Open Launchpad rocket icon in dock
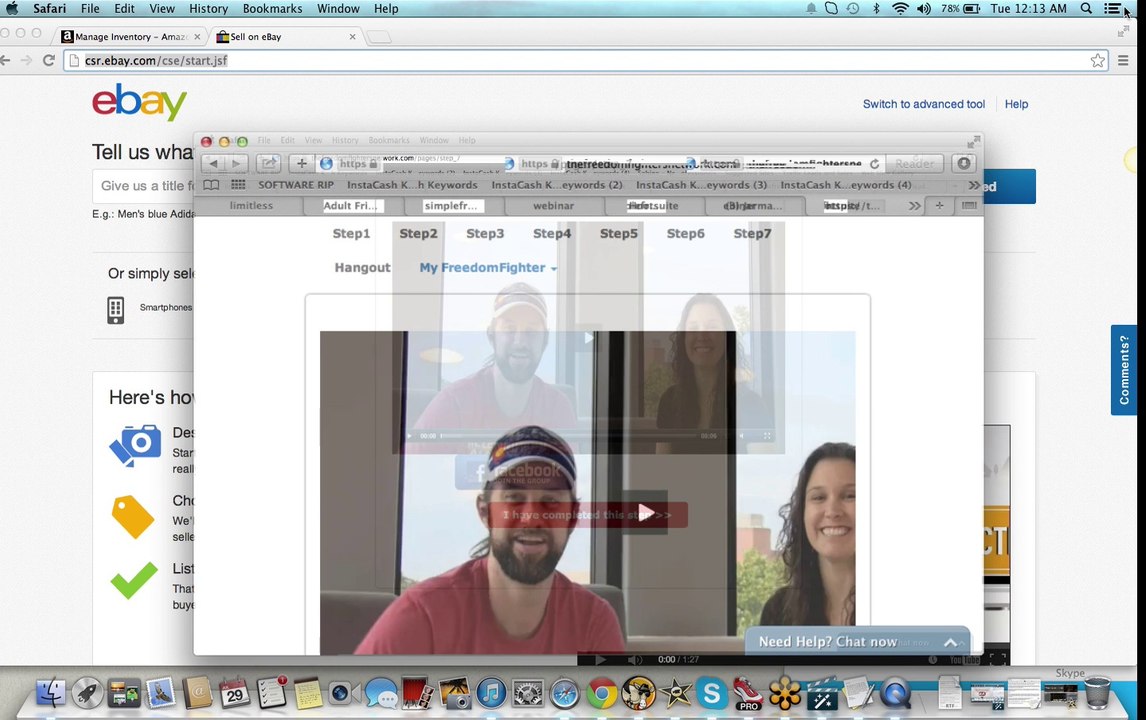 tap(87, 692)
